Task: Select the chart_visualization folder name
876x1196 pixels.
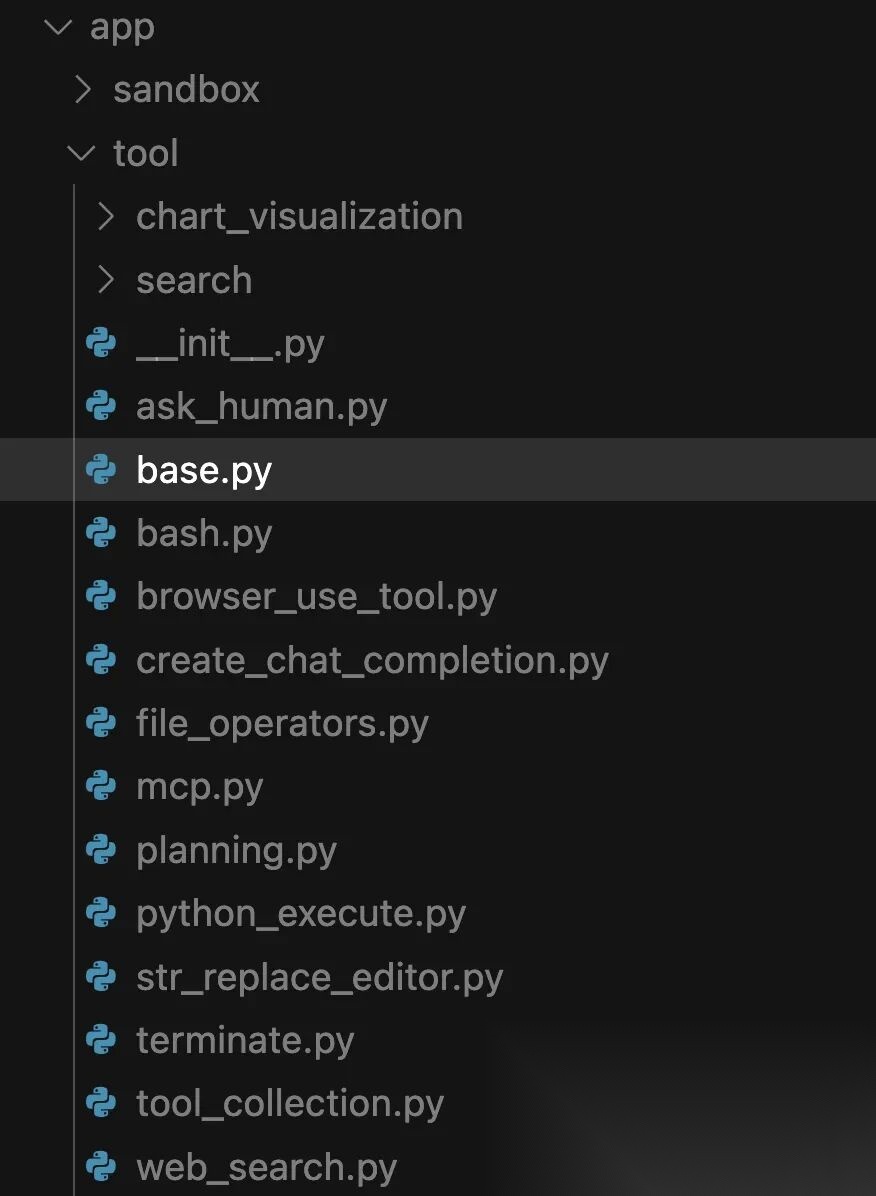Action: tap(299, 217)
